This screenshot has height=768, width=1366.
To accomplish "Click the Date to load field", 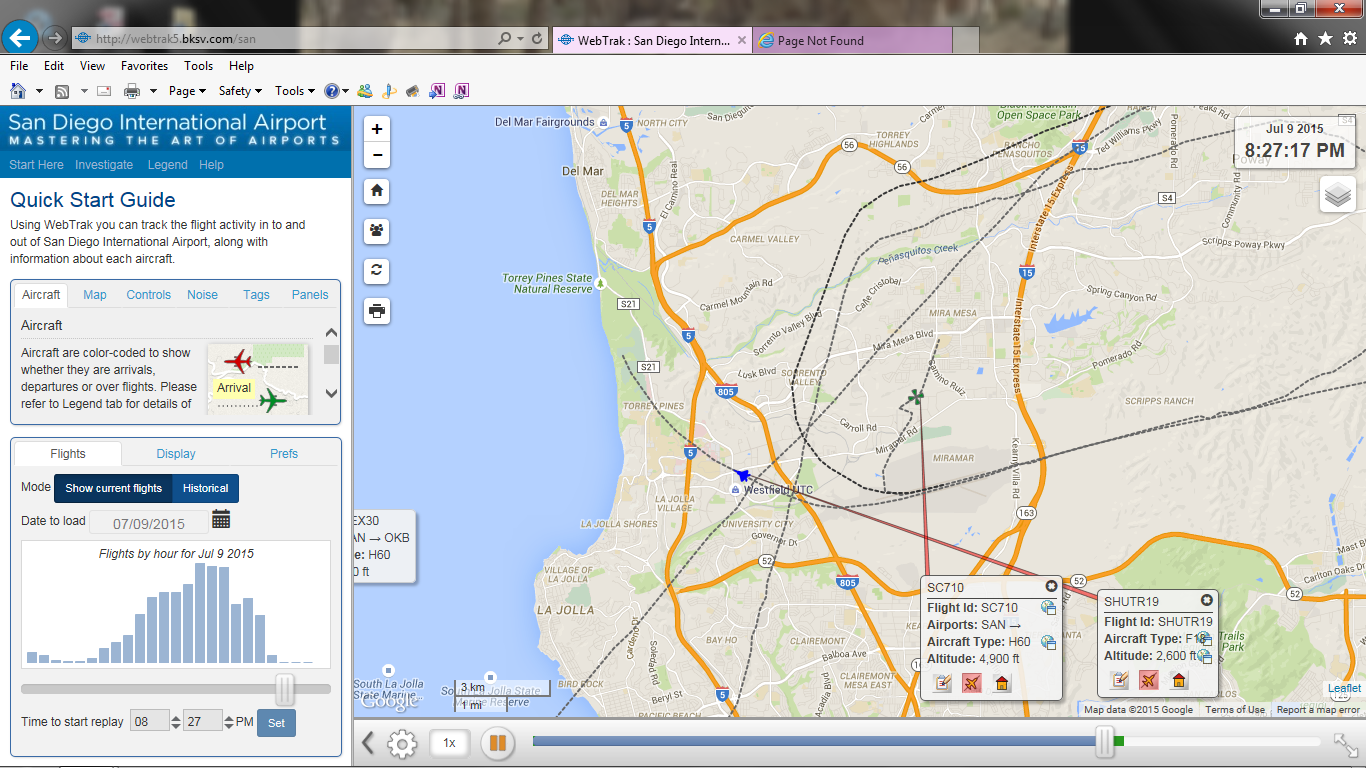I will coord(149,523).
